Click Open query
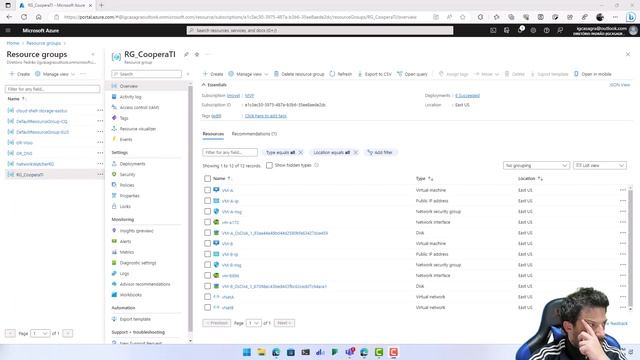Screen dimensions: 640x360 tap(412, 74)
